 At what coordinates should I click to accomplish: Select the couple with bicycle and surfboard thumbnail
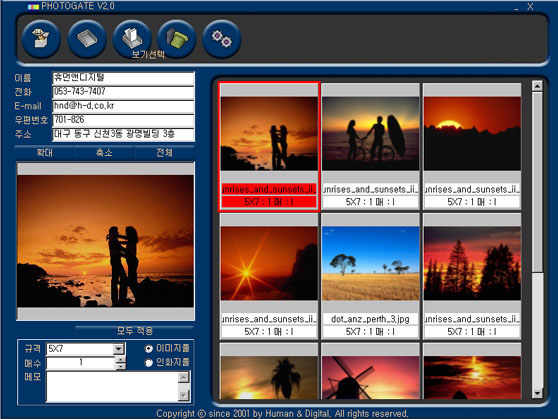[x=370, y=133]
